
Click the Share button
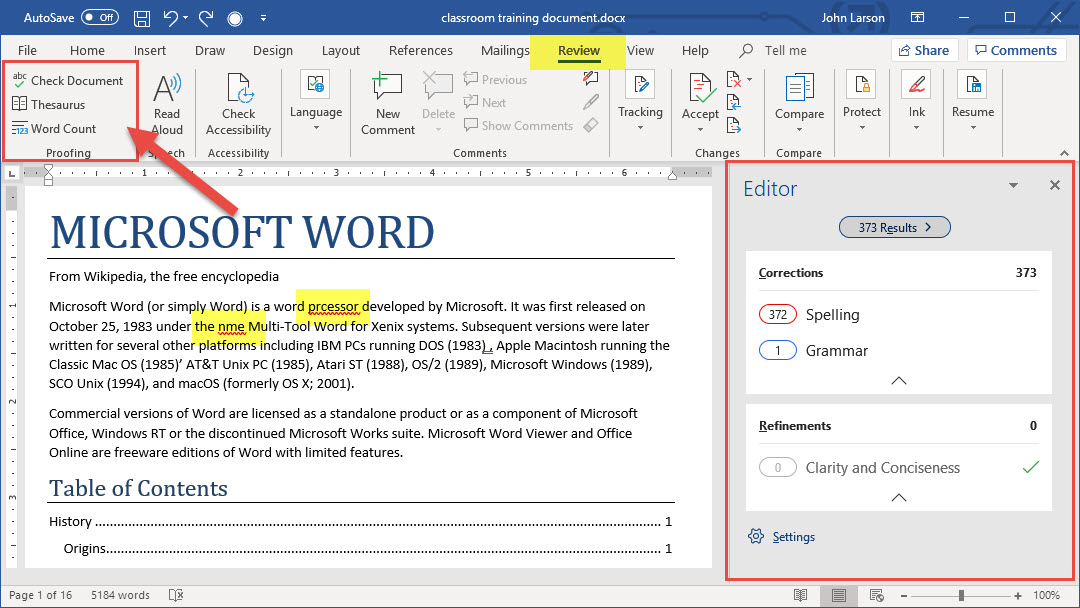click(924, 50)
